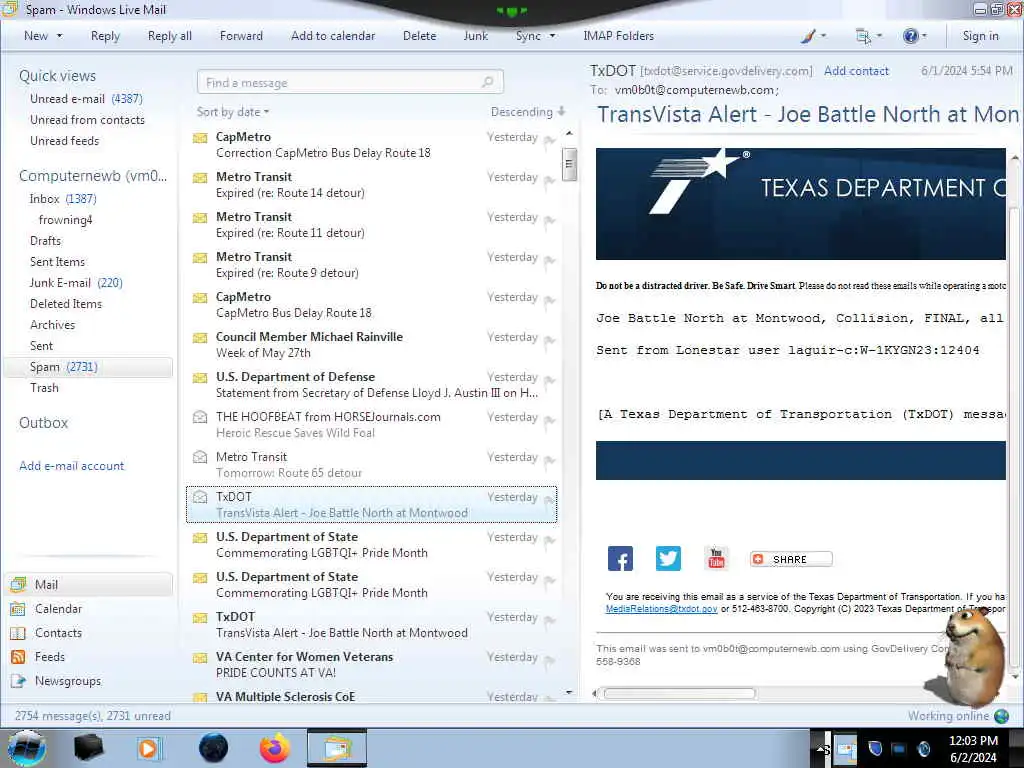This screenshot has width=1024, height=768.
Task: Open the Windows Start orb
Action: pyautogui.click(x=27, y=748)
